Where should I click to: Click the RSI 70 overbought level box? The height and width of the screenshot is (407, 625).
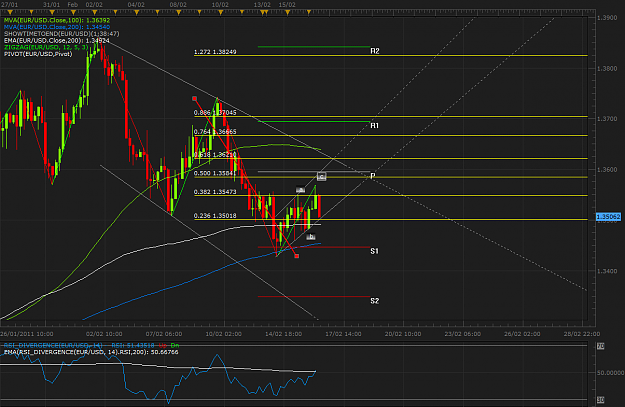(600, 346)
